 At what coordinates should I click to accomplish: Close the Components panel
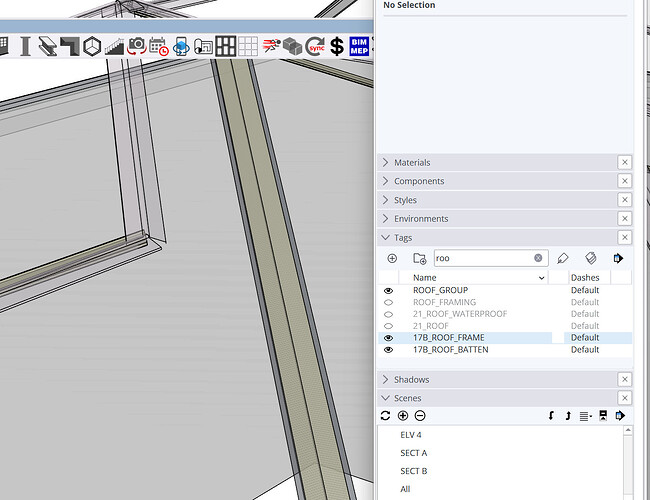tap(624, 181)
